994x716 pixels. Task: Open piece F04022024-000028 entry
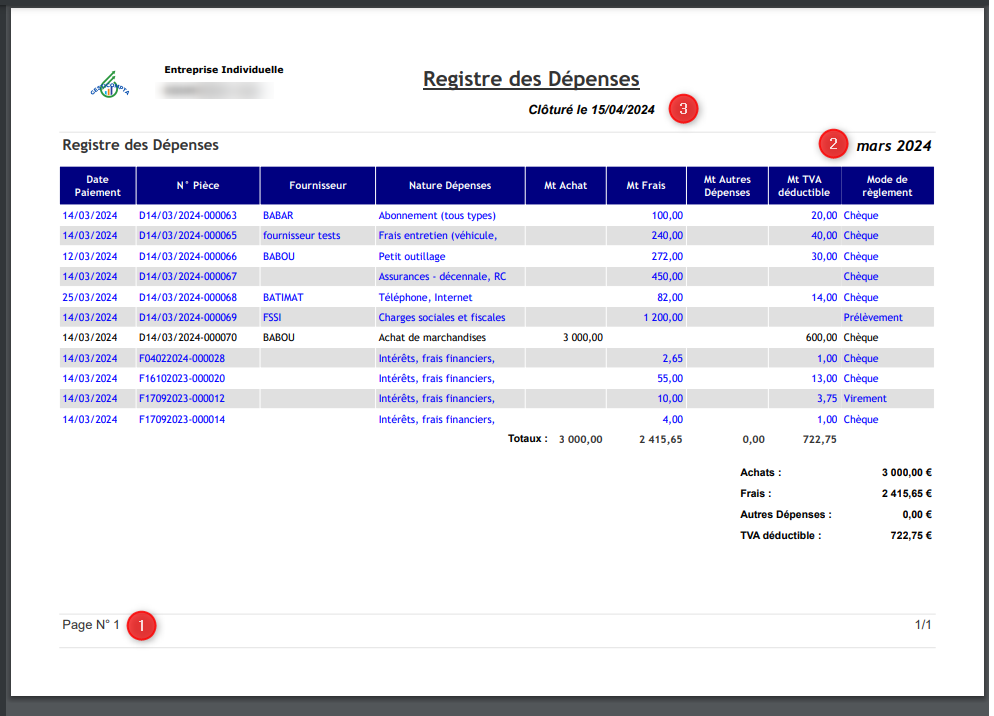181,358
